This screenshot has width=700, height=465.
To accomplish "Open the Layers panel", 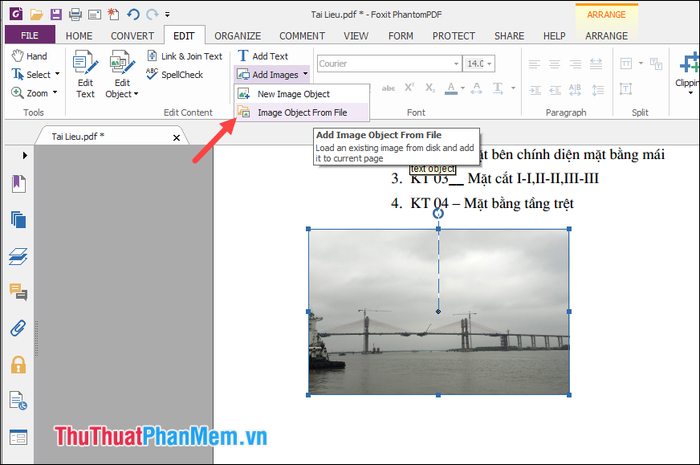I will click(18, 256).
